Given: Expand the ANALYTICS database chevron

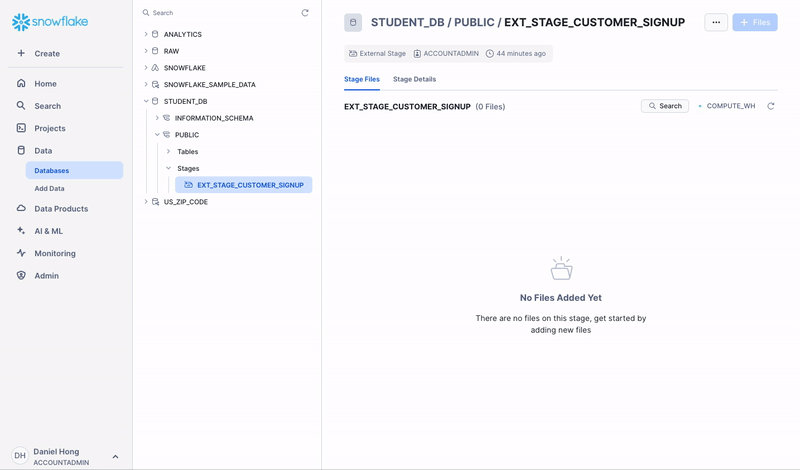Looking at the screenshot, I should (x=146, y=34).
